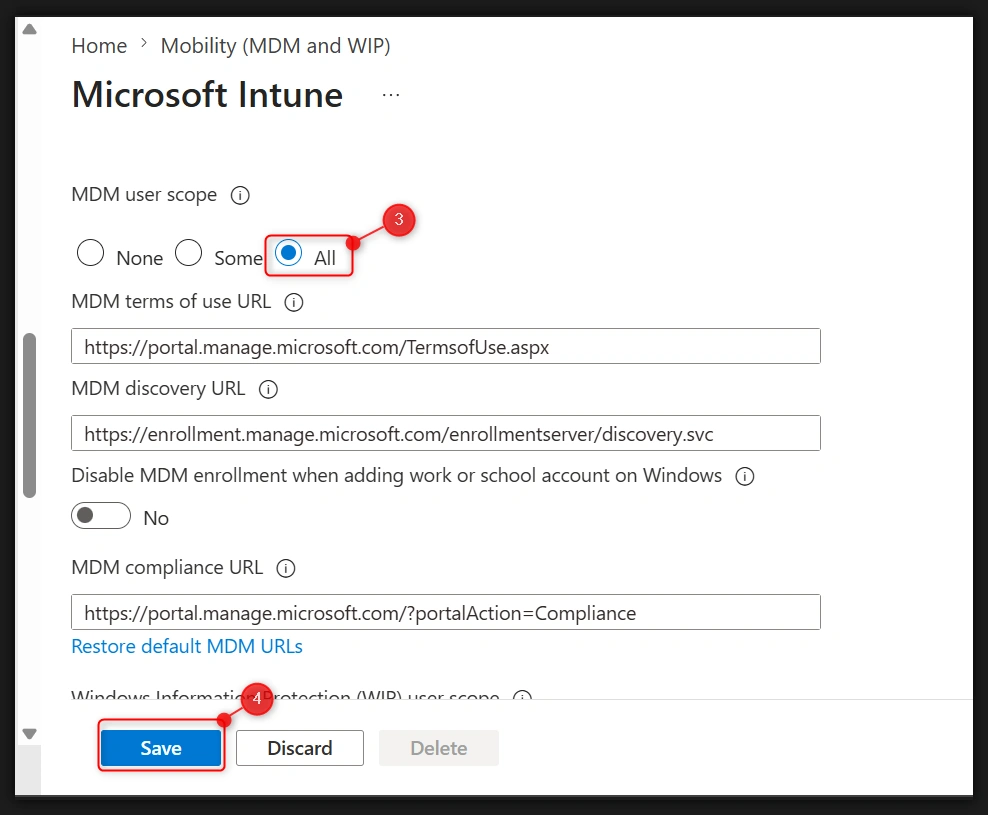Viewport: 988px width, 815px height.
Task: Go to Home breadcrumb
Action: pyautogui.click(x=99, y=46)
